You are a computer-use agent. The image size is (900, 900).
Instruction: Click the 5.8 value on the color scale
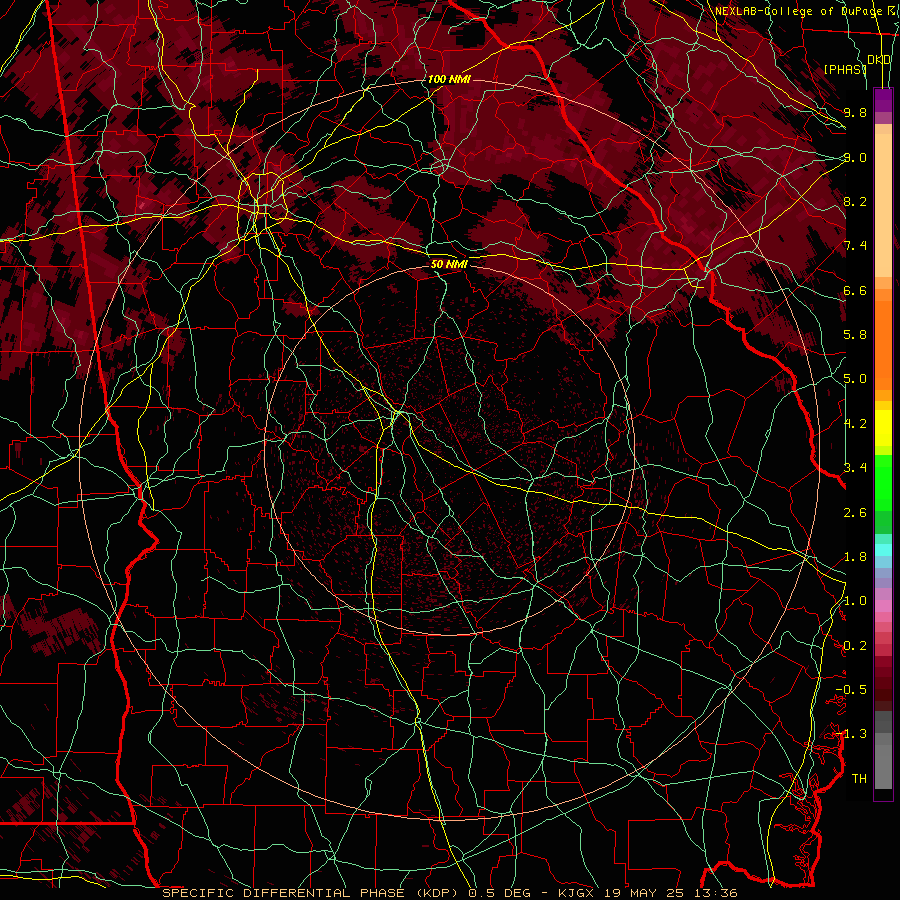coord(855,335)
